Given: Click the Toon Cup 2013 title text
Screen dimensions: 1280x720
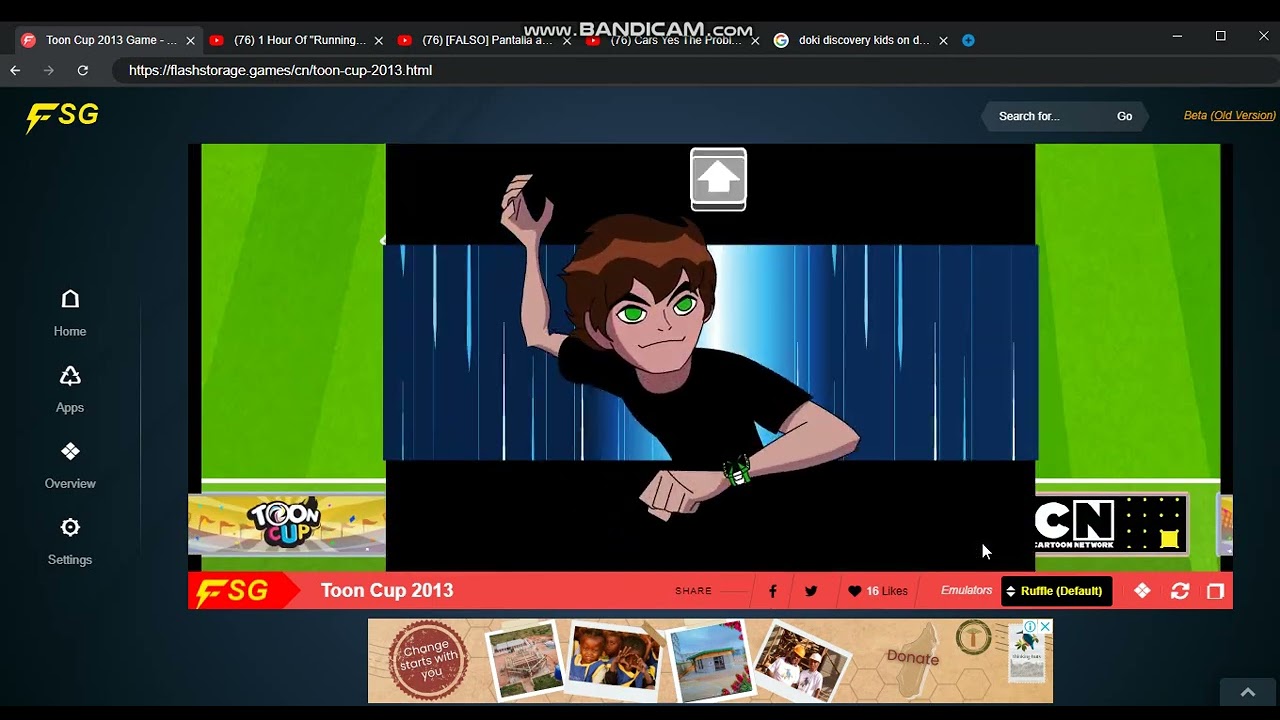Looking at the screenshot, I should tap(387, 591).
